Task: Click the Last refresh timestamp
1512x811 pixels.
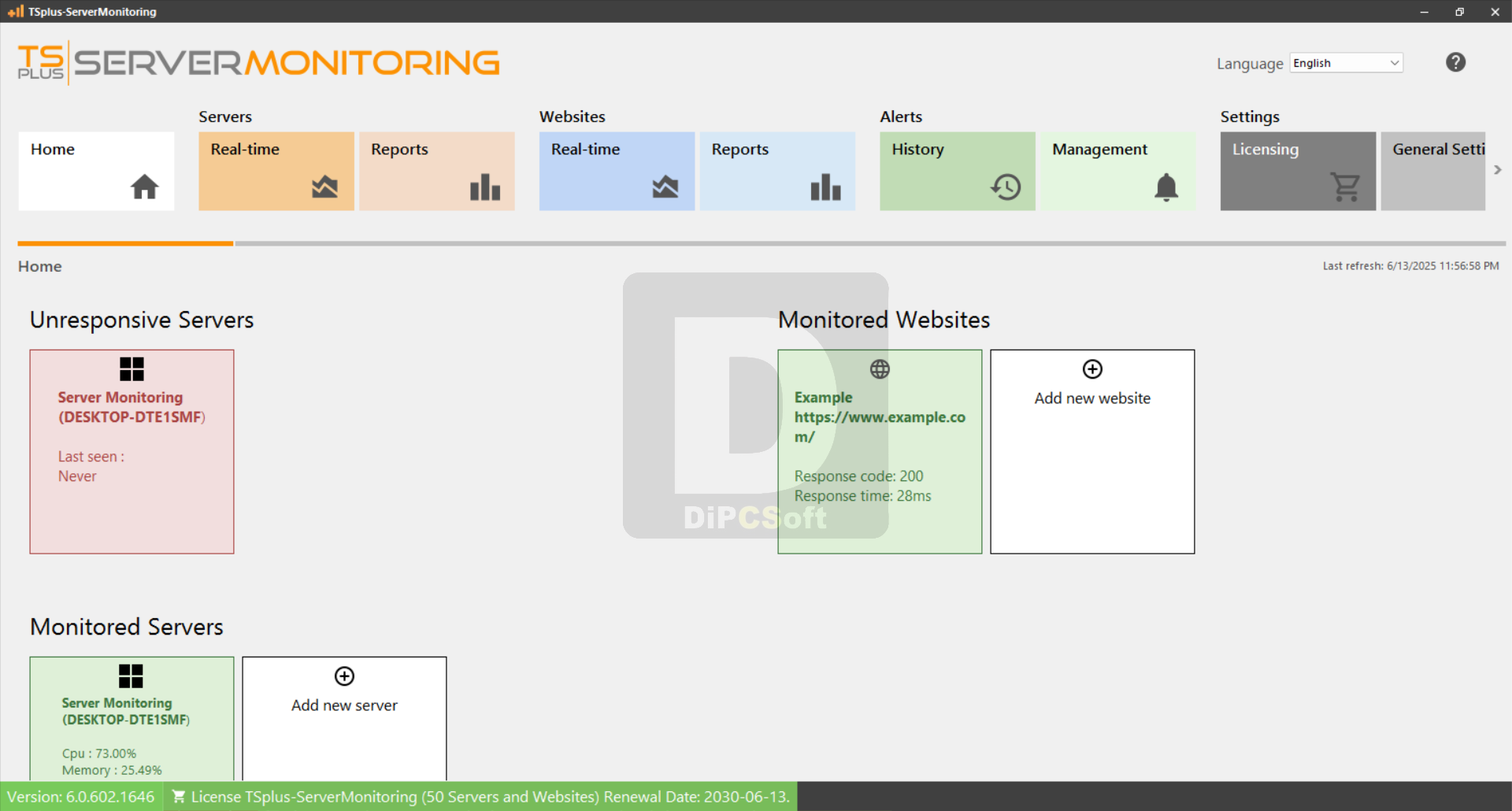Action: 1410,266
